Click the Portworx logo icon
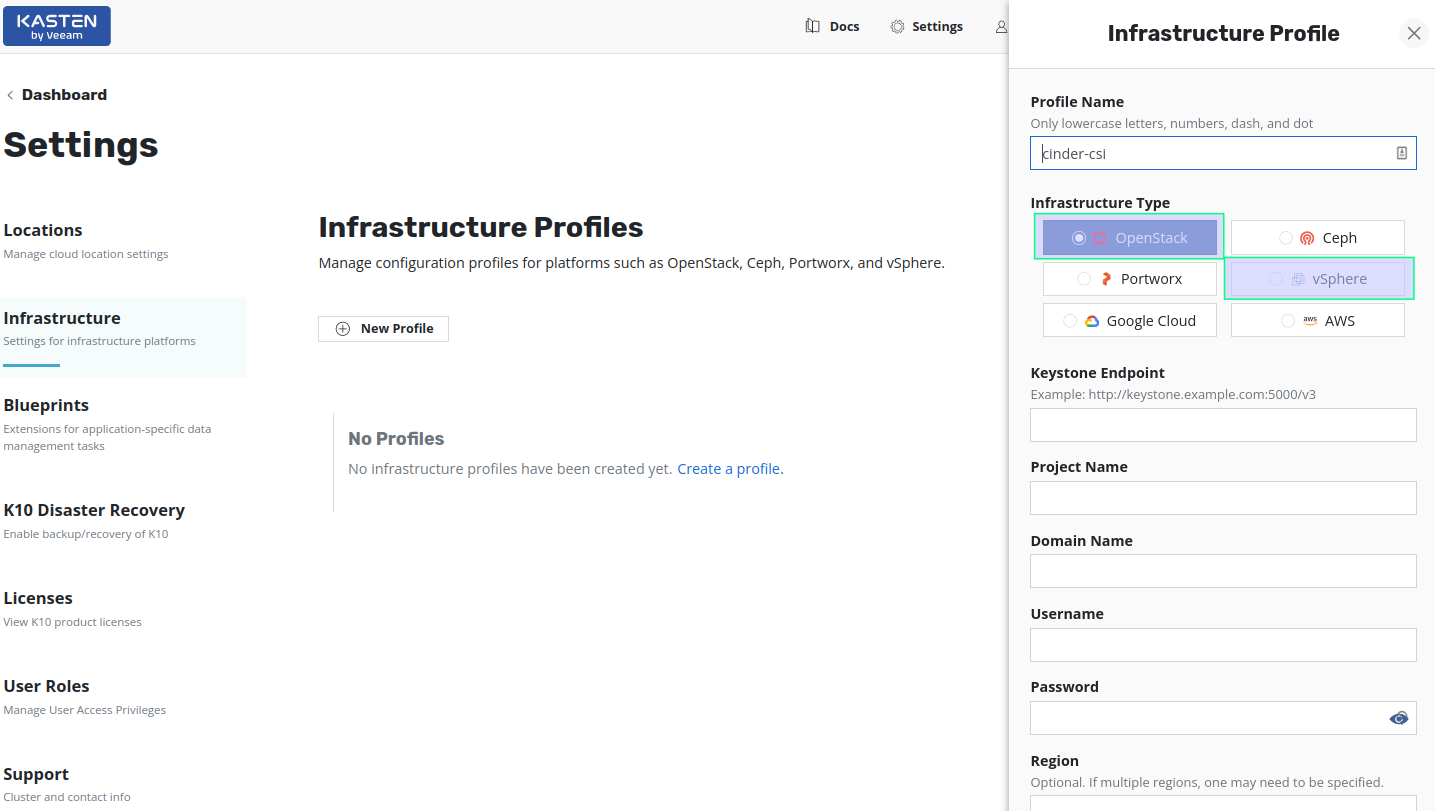 (x=1106, y=279)
